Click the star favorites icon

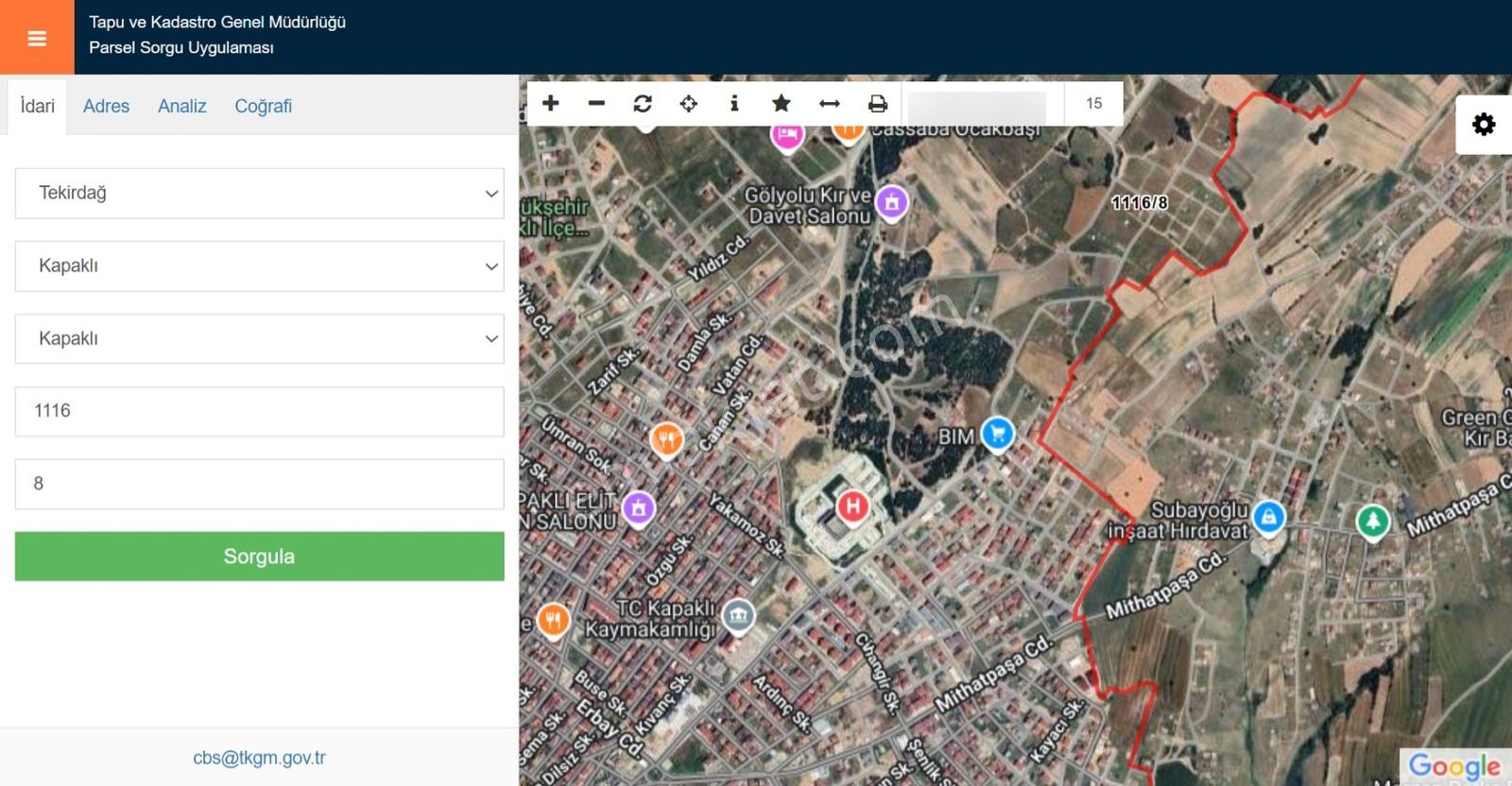[x=782, y=103]
